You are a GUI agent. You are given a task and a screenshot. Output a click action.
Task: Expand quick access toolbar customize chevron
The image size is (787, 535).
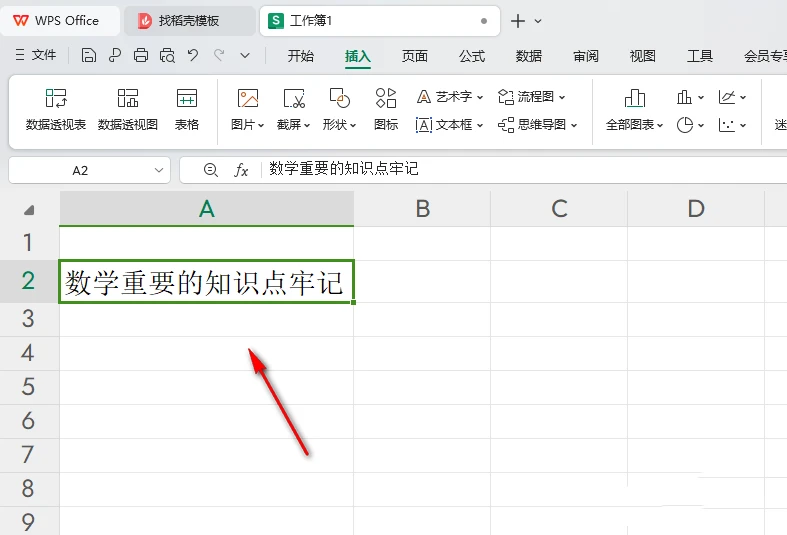pyautogui.click(x=245, y=56)
